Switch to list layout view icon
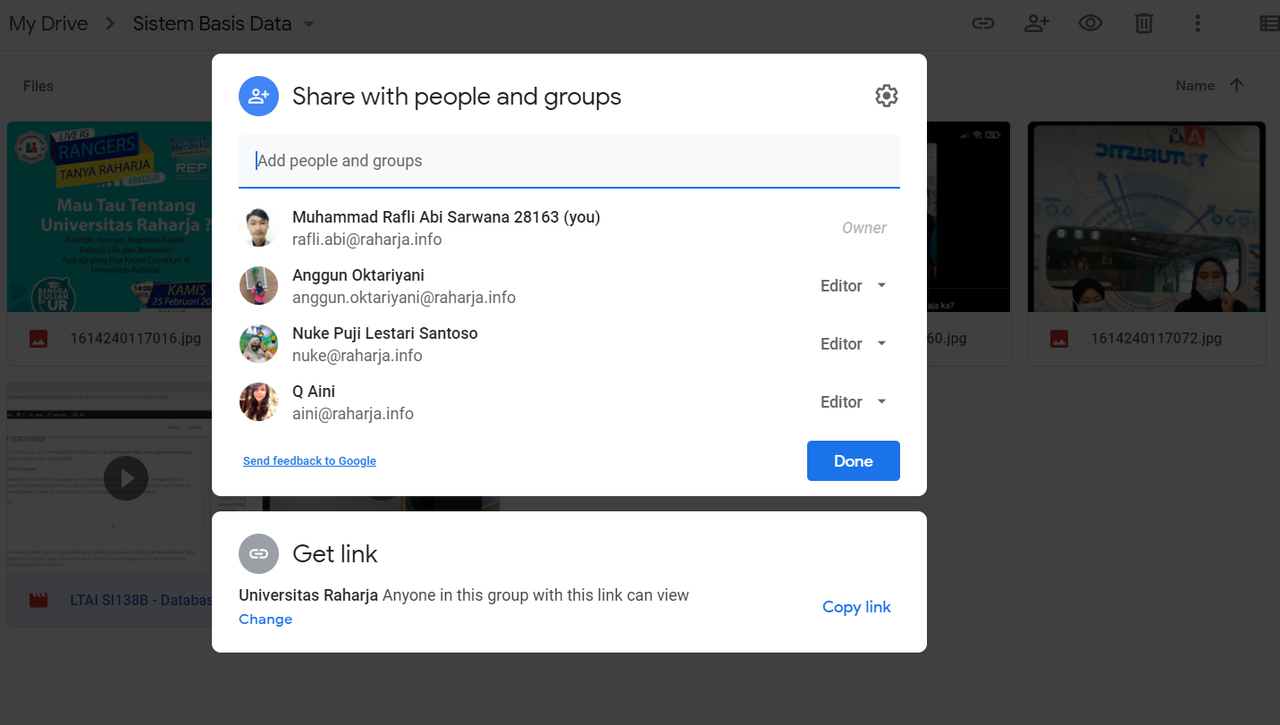 [1269, 23]
